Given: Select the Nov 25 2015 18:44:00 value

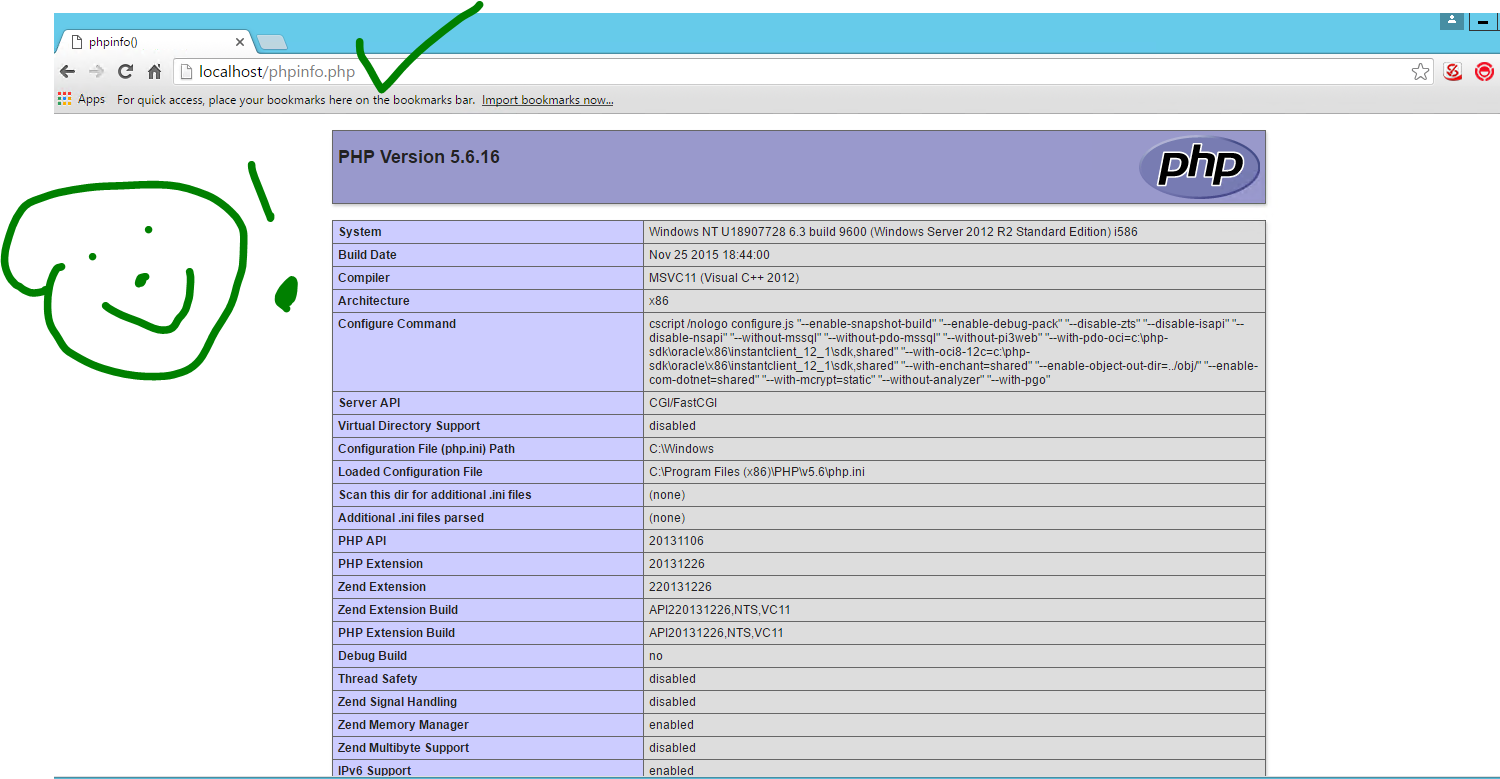Looking at the screenshot, I should 709,255.
